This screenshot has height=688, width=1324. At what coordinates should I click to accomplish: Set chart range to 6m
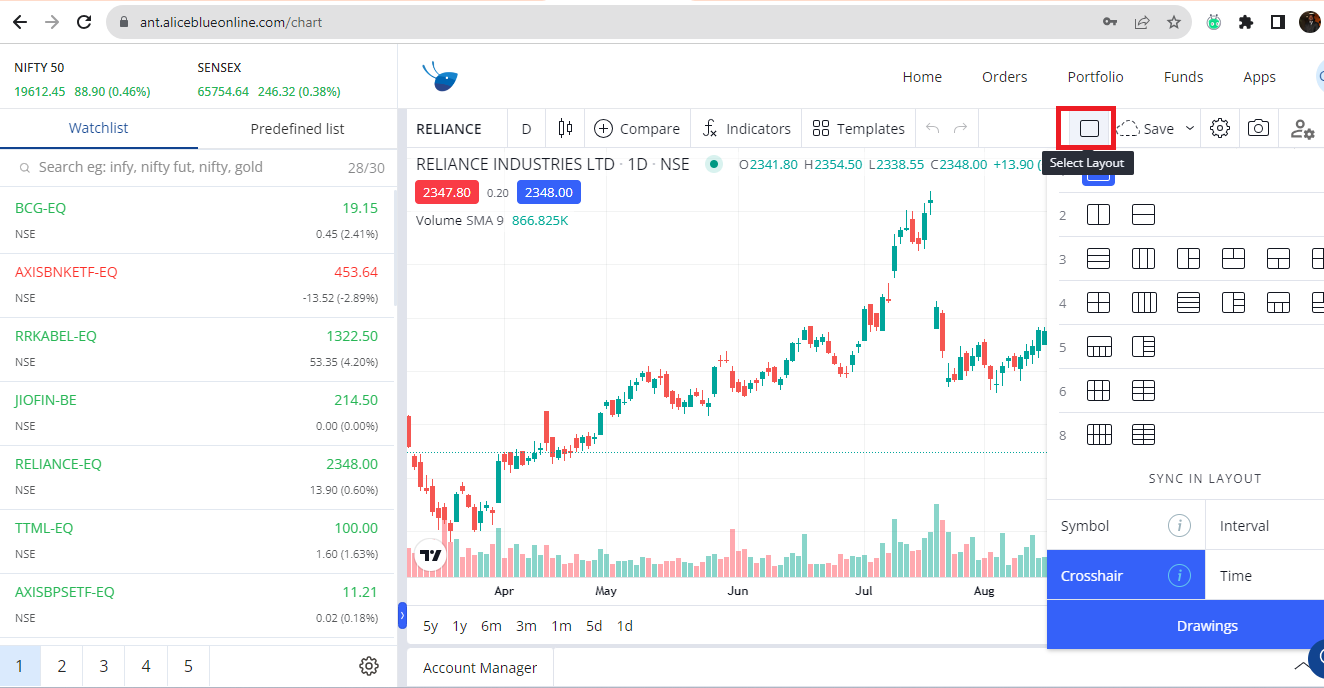[x=491, y=626]
